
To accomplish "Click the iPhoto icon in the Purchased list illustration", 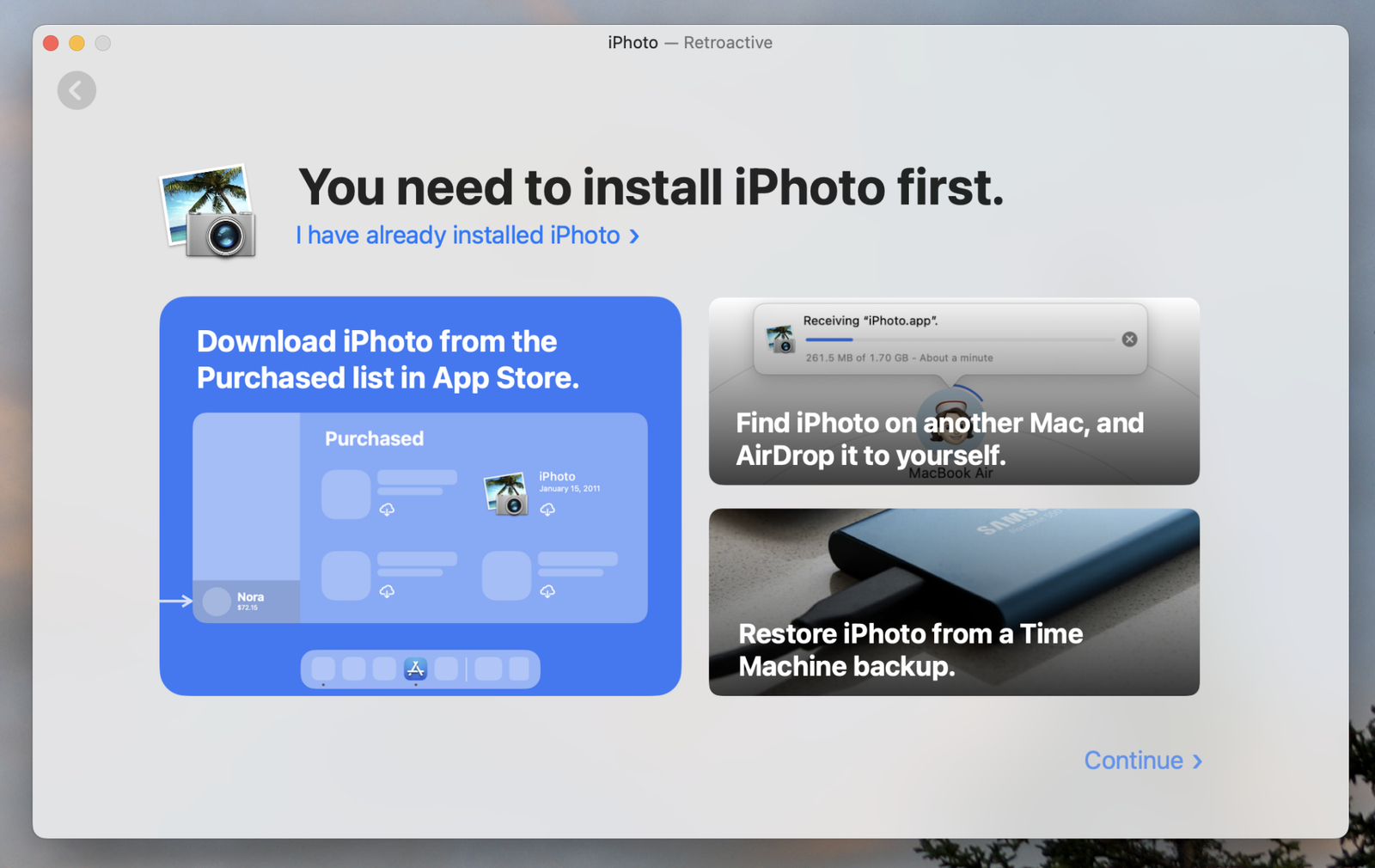I will (506, 493).
